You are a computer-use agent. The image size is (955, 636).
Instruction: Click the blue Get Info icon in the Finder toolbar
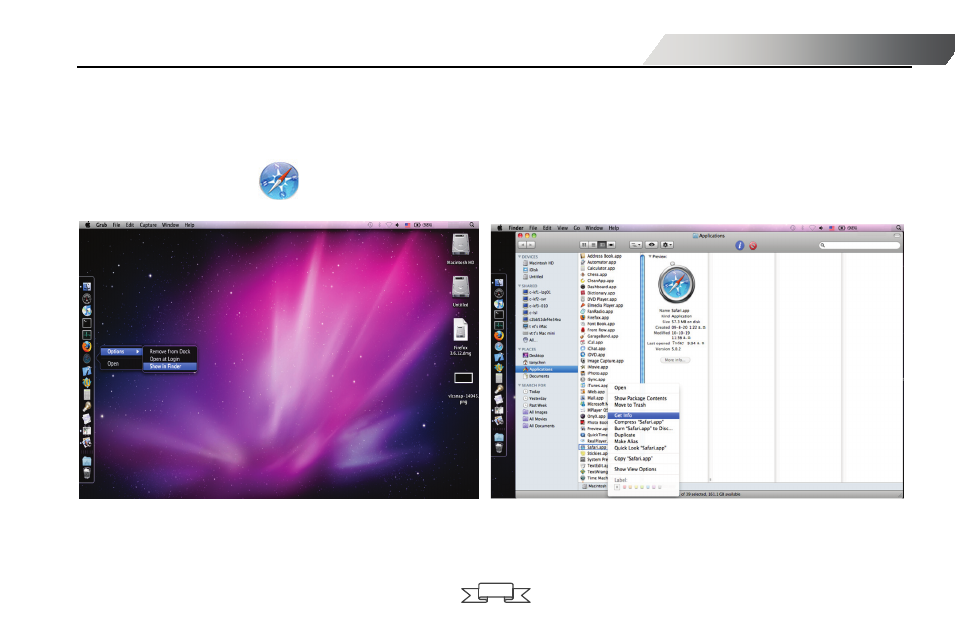pos(739,246)
